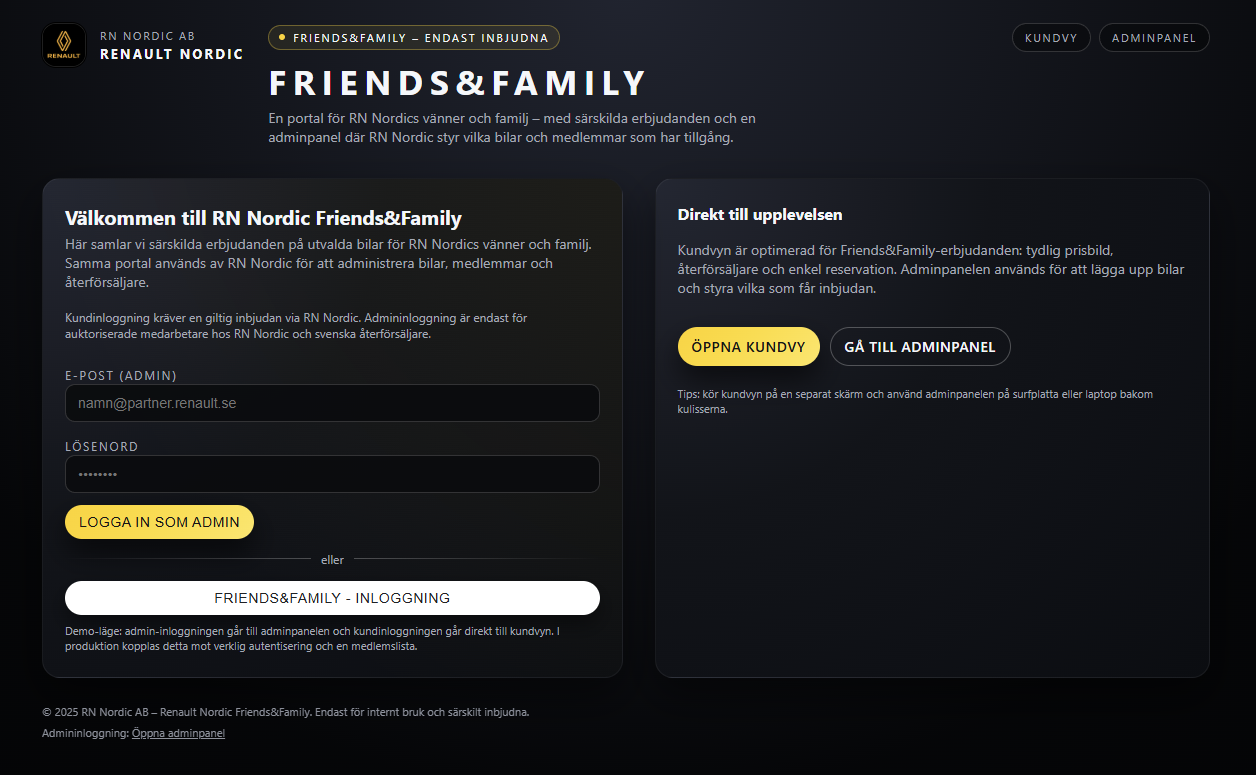Click the large Friends&Family page heading

[x=458, y=83]
